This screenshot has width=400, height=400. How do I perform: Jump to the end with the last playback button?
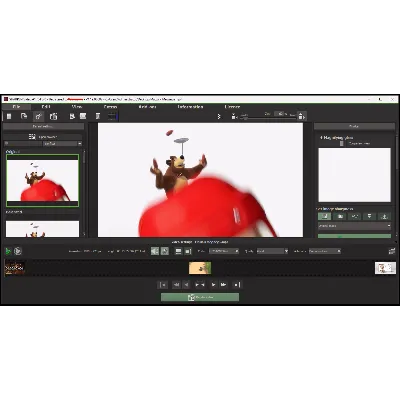pyautogui.click(x=237, y=285)
